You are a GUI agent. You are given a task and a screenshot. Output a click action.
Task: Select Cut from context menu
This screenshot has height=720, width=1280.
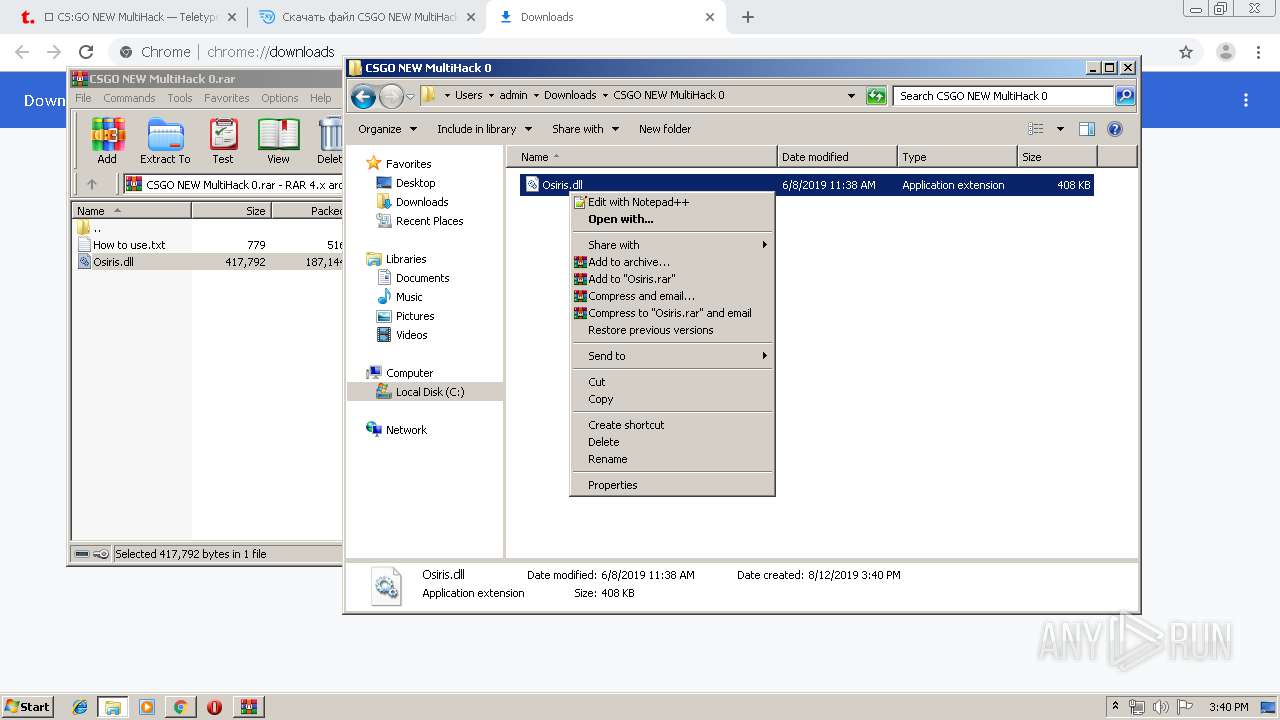(671, 382)
